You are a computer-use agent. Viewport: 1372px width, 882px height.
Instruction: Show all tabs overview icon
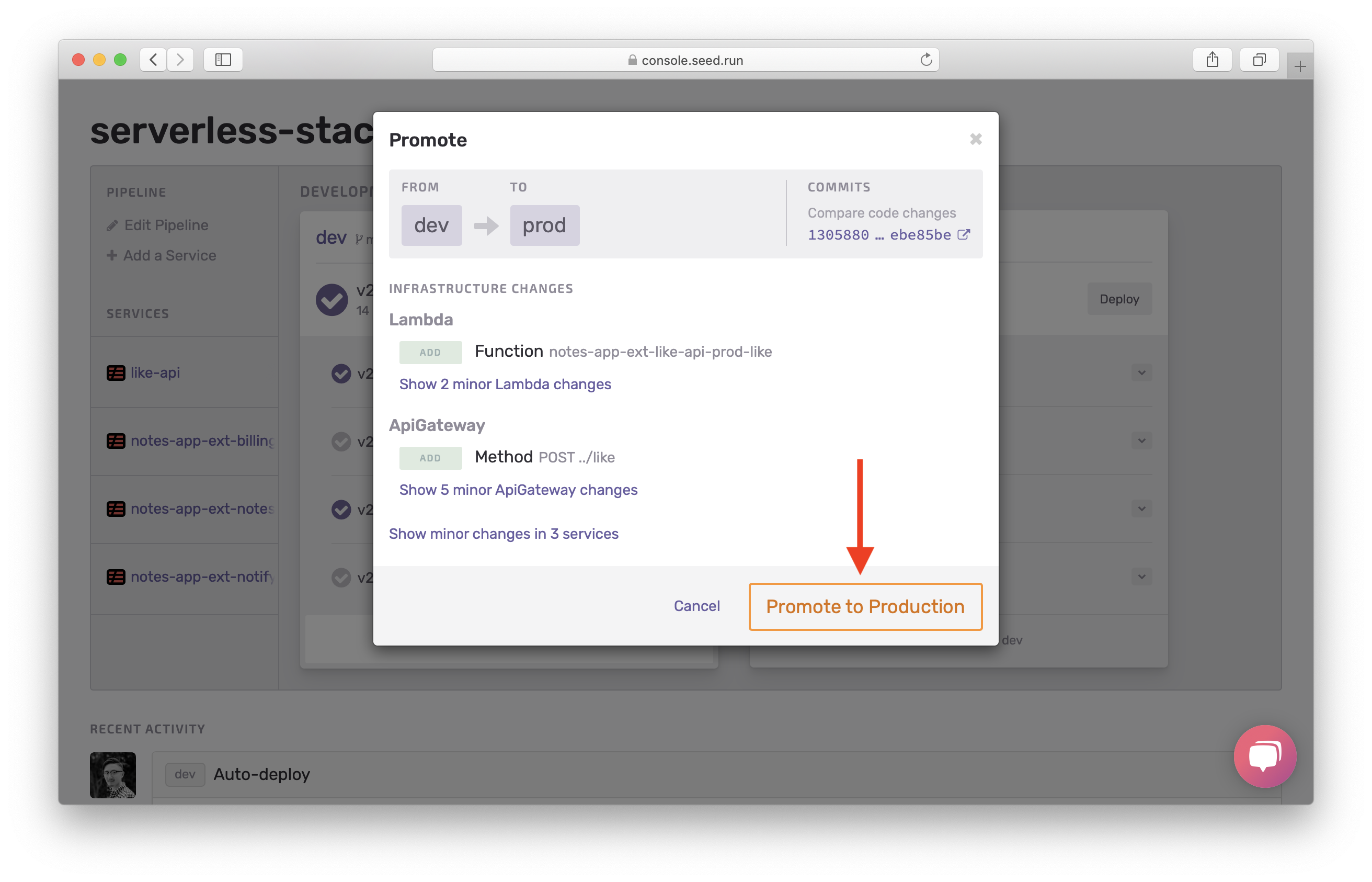1259,60
